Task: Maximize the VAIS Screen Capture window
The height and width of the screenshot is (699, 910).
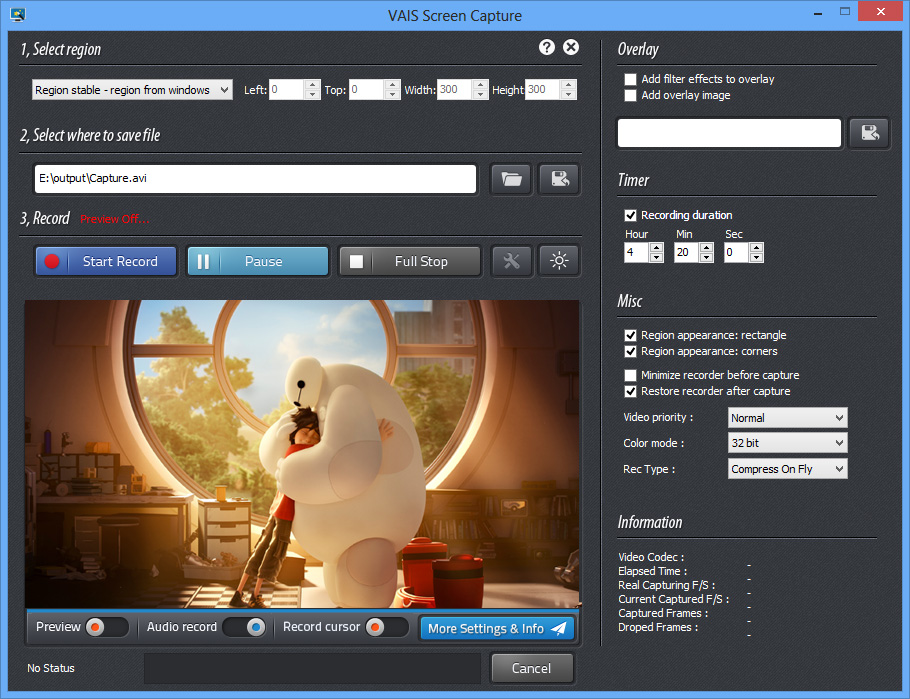Action: point(845,11)
